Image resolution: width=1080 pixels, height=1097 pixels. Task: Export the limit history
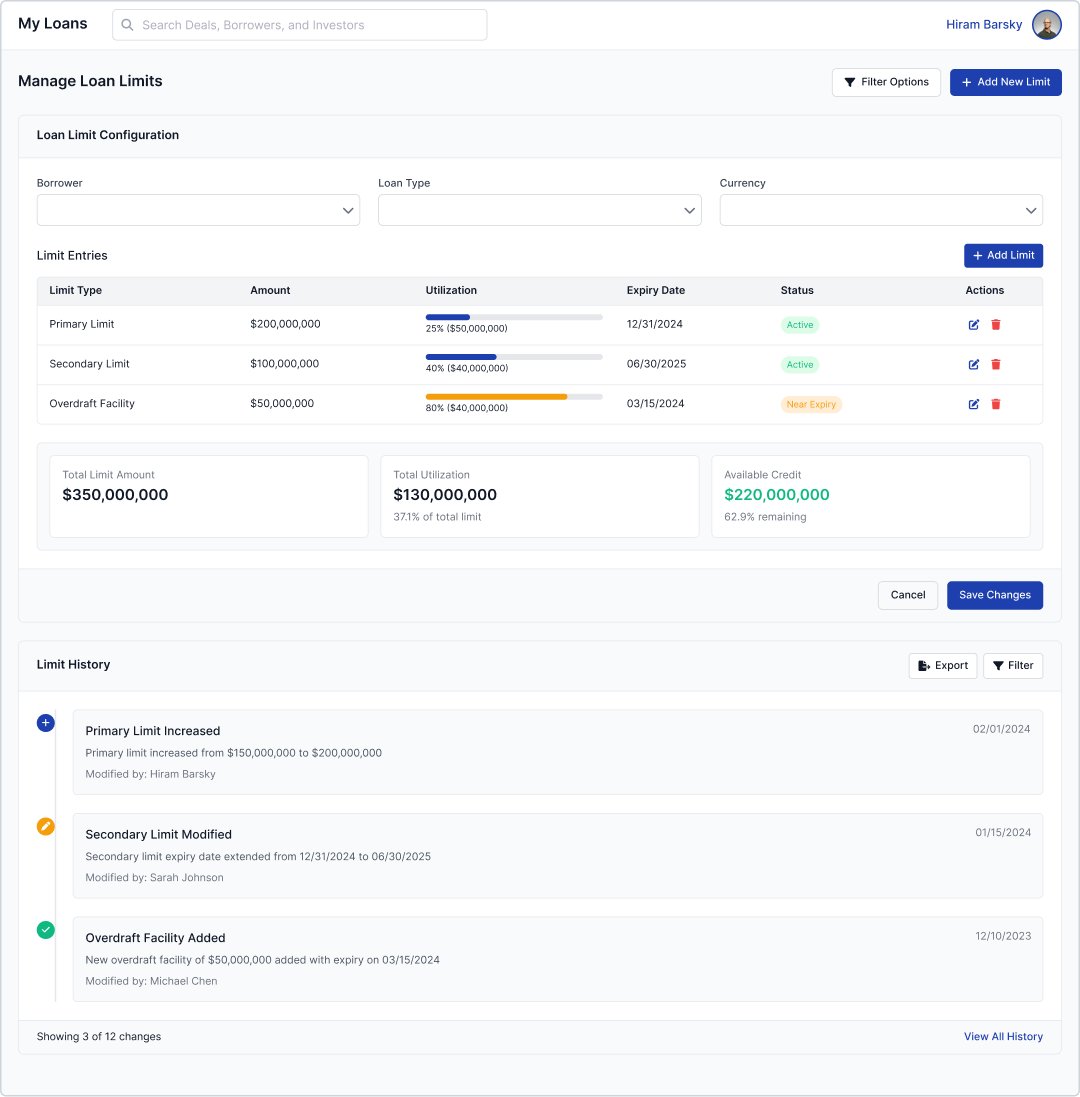(x=942, y=666)
